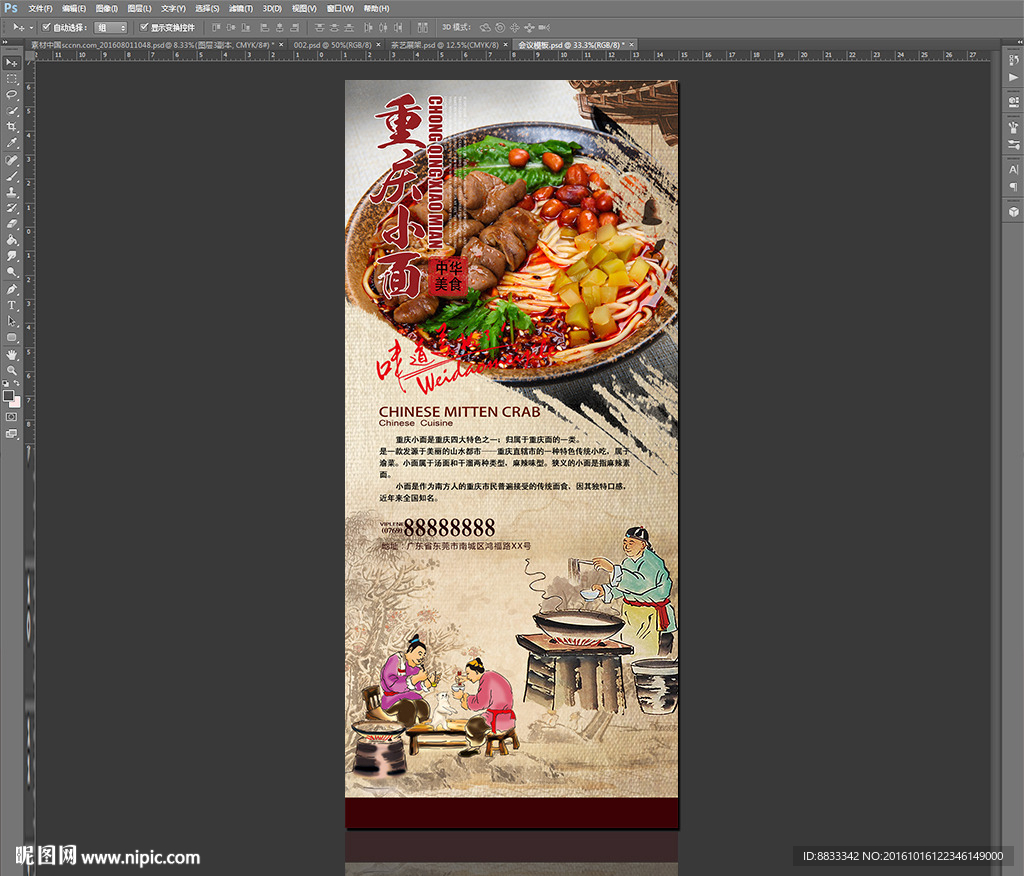Open the Paragraph panel icon
The image size is (1024, 876).
click(1014, 187)
